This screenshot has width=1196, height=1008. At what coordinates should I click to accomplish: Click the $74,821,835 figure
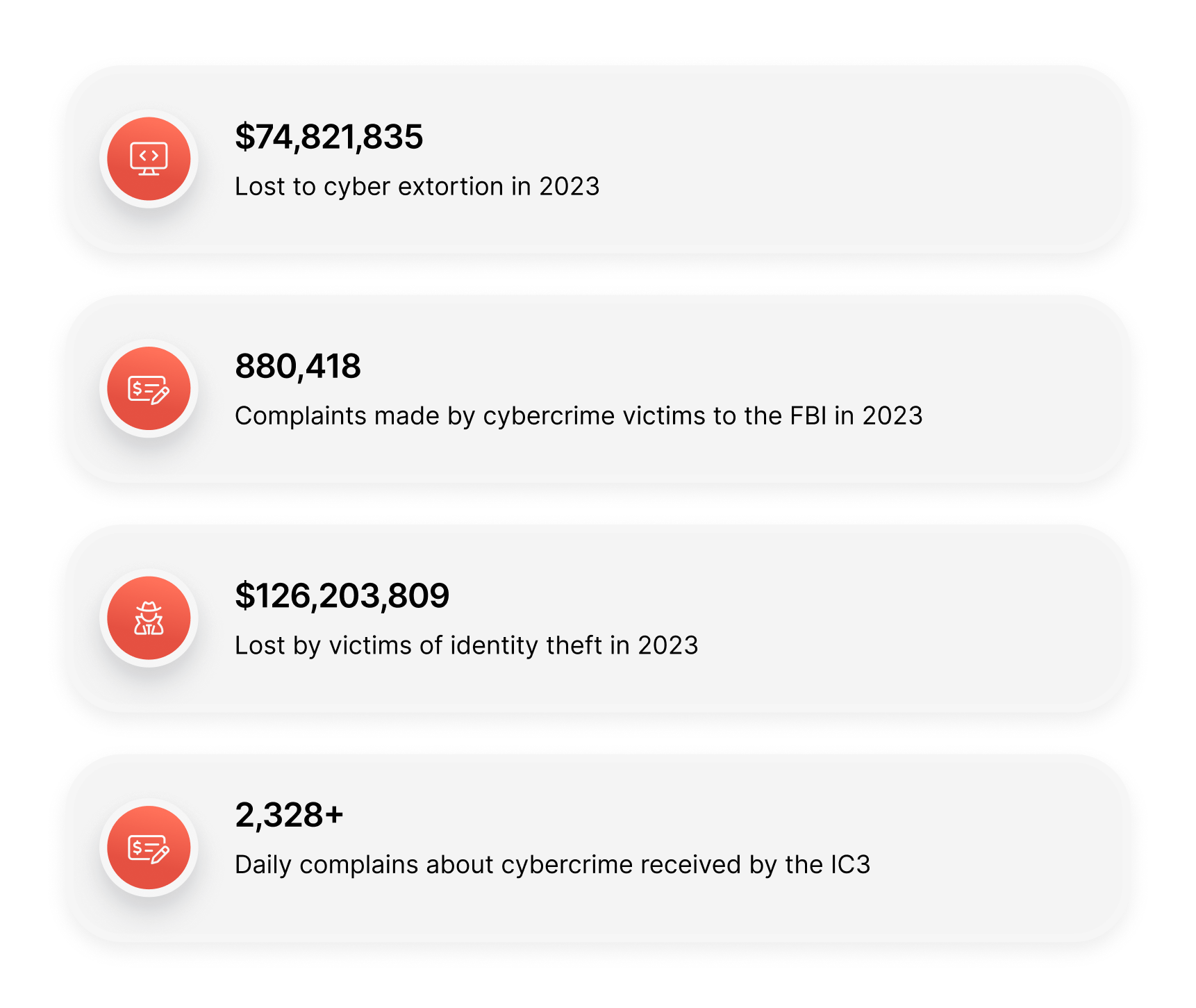click(329, 137)
